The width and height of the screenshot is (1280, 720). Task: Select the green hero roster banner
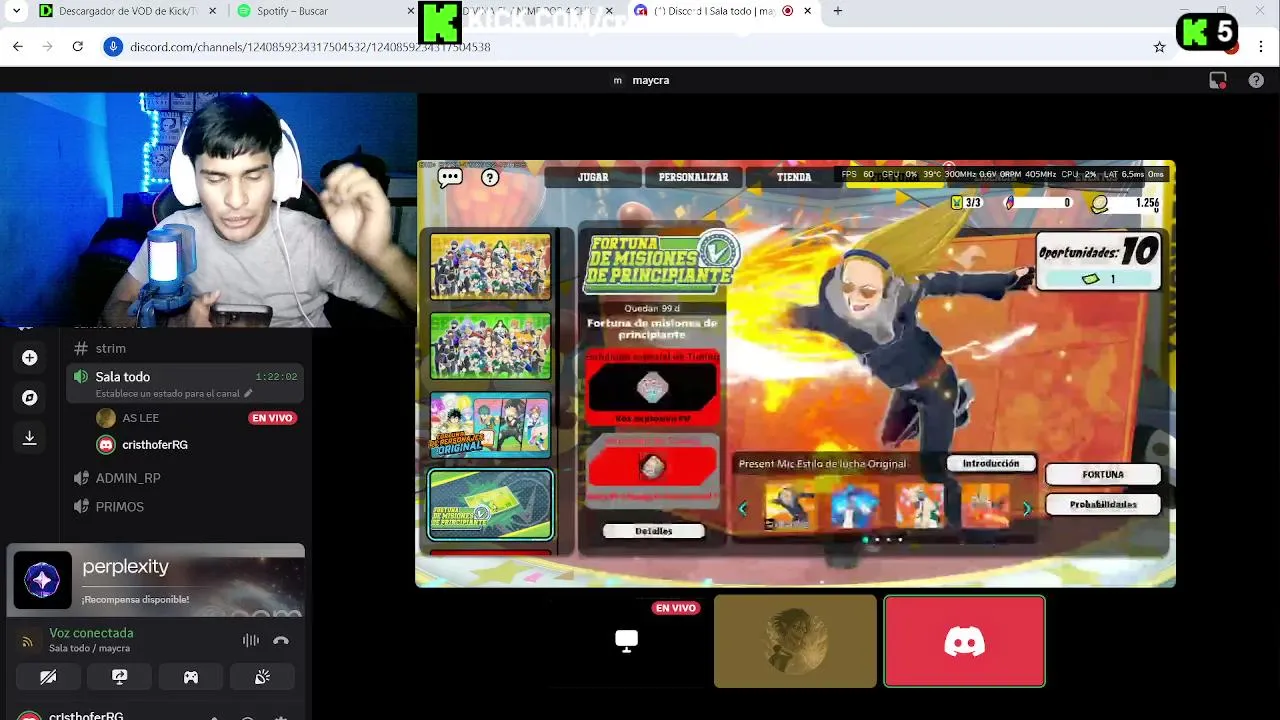pos(490,346)
